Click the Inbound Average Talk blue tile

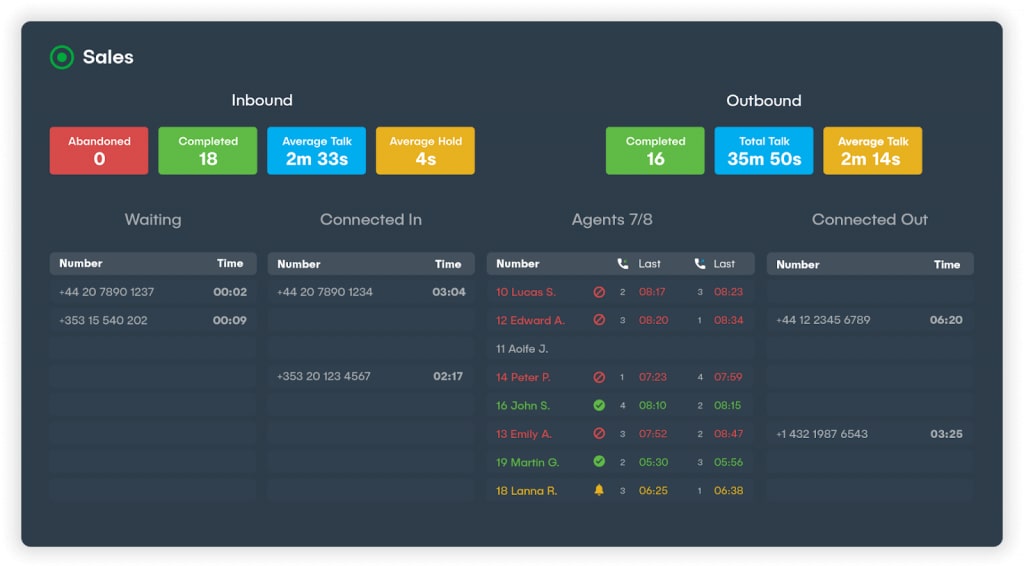[316, 151]
